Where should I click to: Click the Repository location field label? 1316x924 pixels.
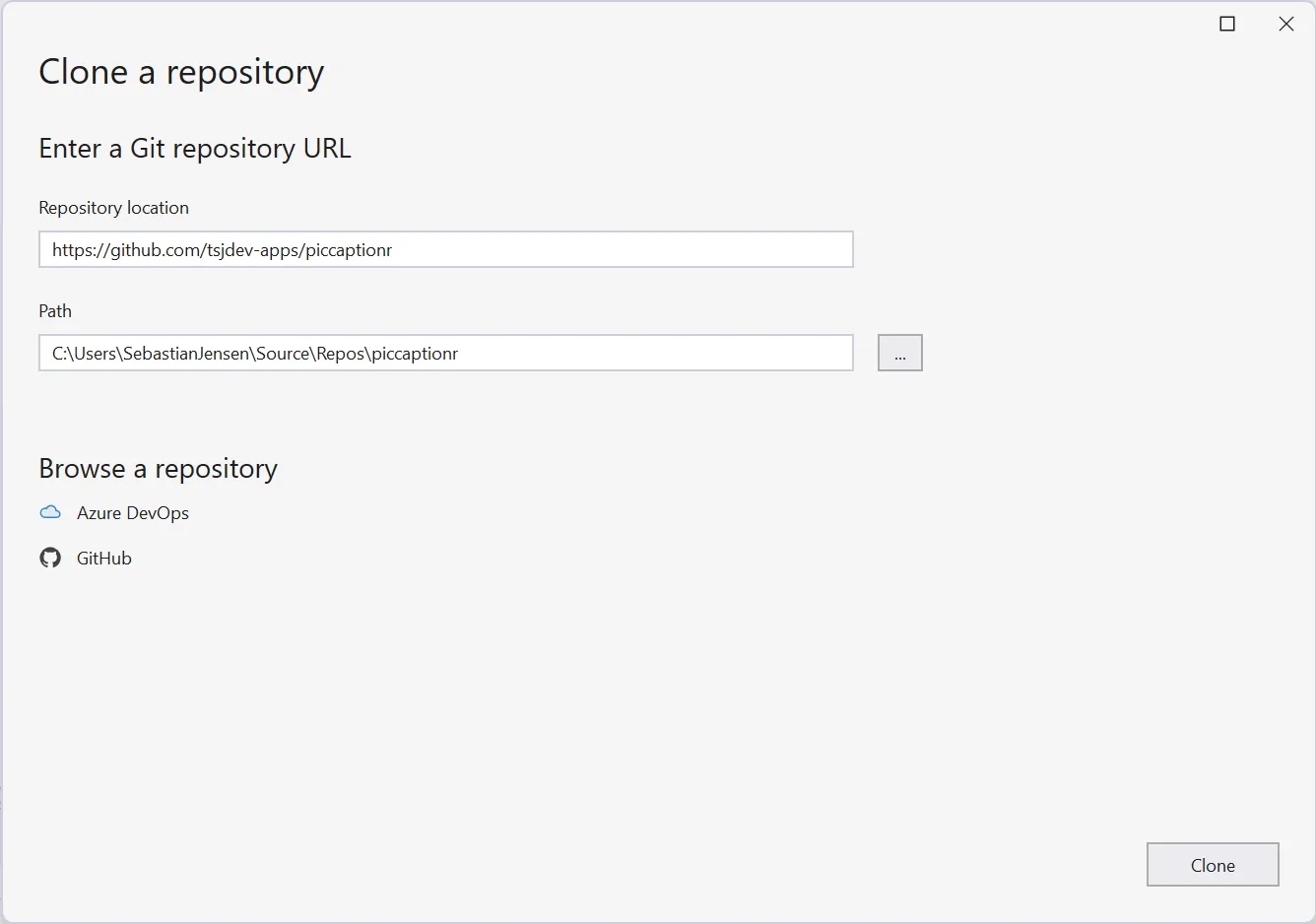[113, 208]
